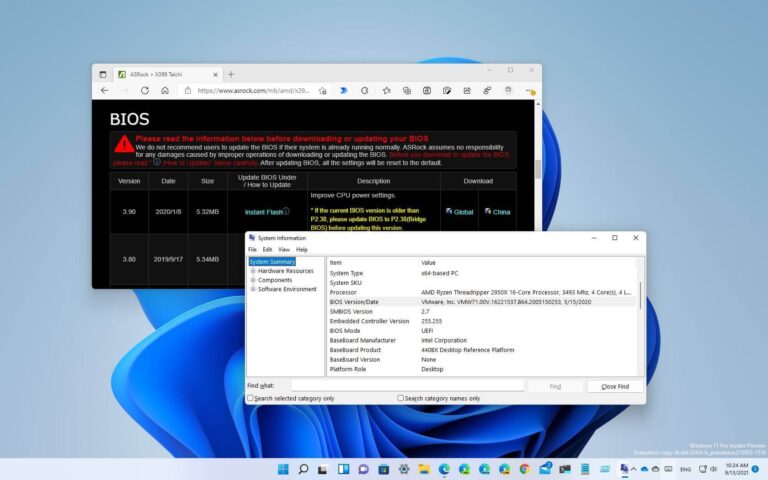
Task: Launch Microsoft Store from taskbar
Action: tap(384, 469)
